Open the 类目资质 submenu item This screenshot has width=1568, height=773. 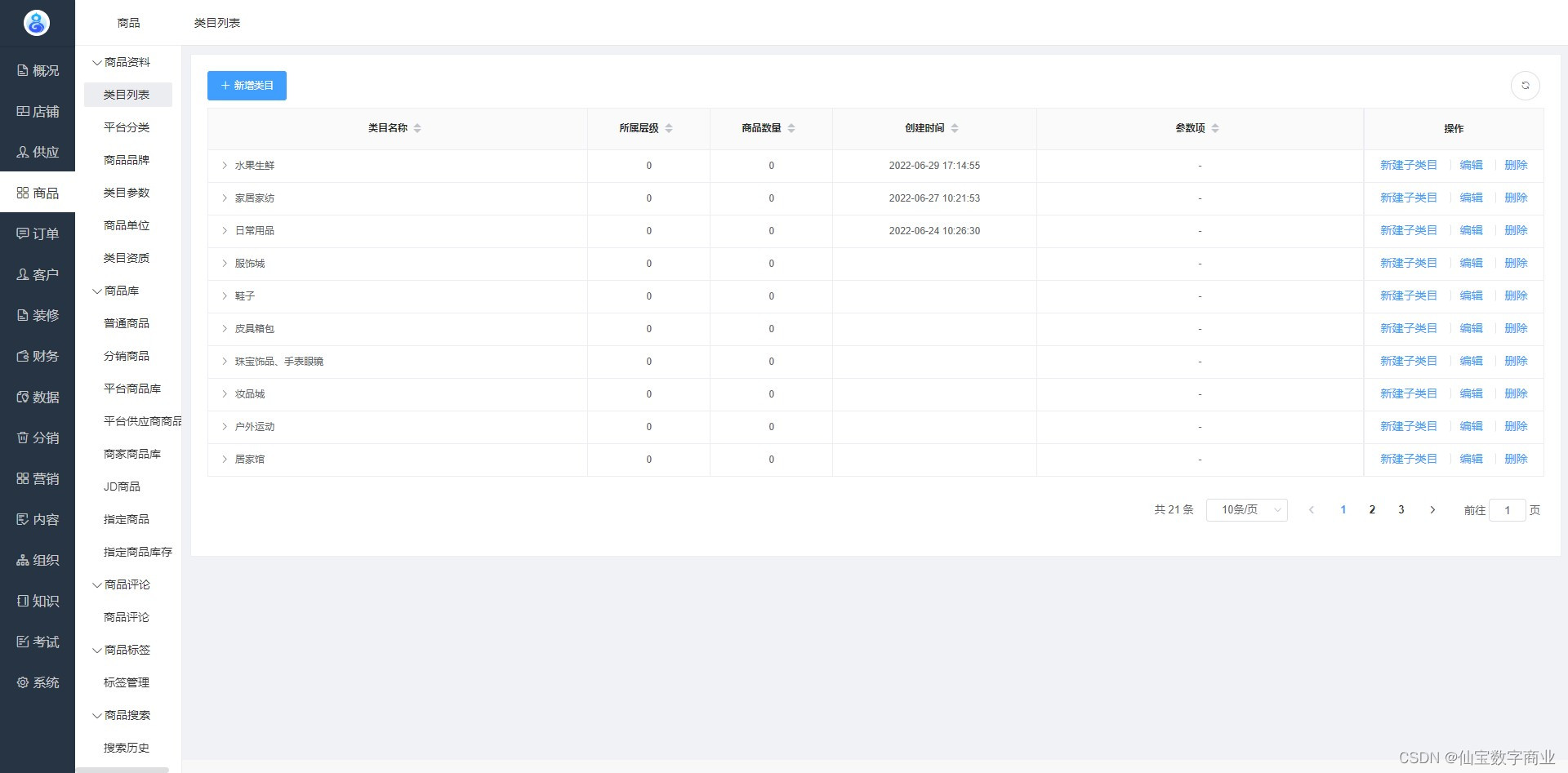click(x=127, y=258)
